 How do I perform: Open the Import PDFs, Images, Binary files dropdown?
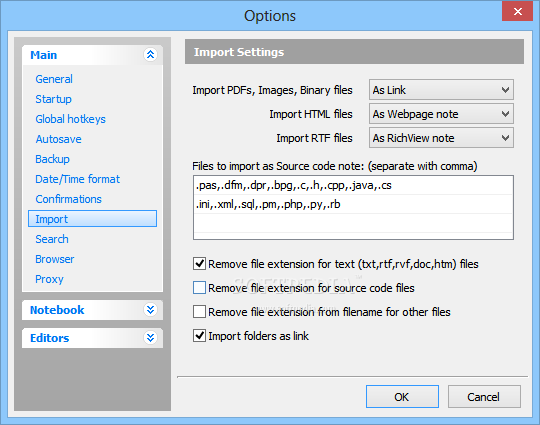pos(441,90)
